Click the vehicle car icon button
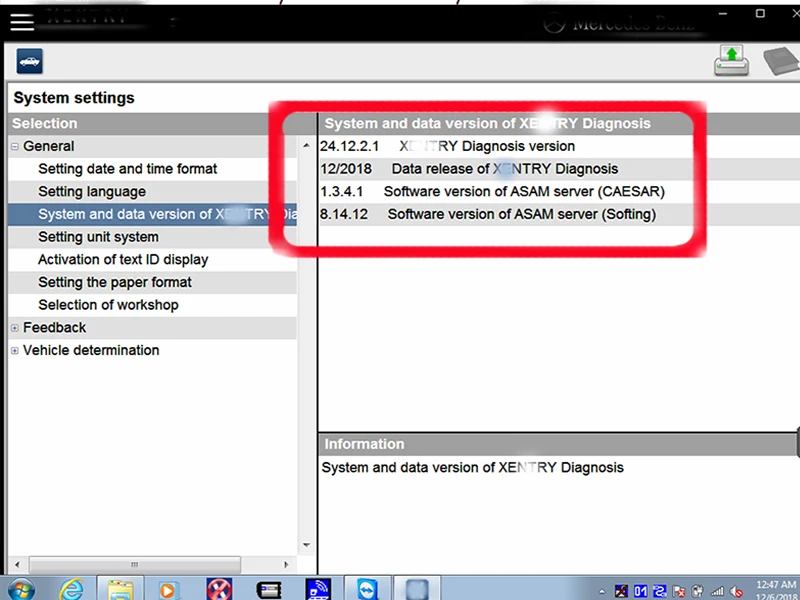Viewport: 800px width, 600px height. point(30,61)
